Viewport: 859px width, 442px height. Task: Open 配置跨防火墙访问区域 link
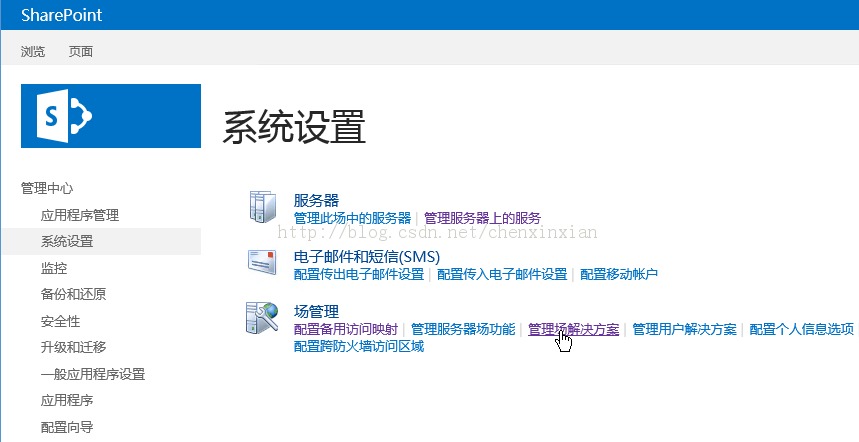(x=359, y=346)
